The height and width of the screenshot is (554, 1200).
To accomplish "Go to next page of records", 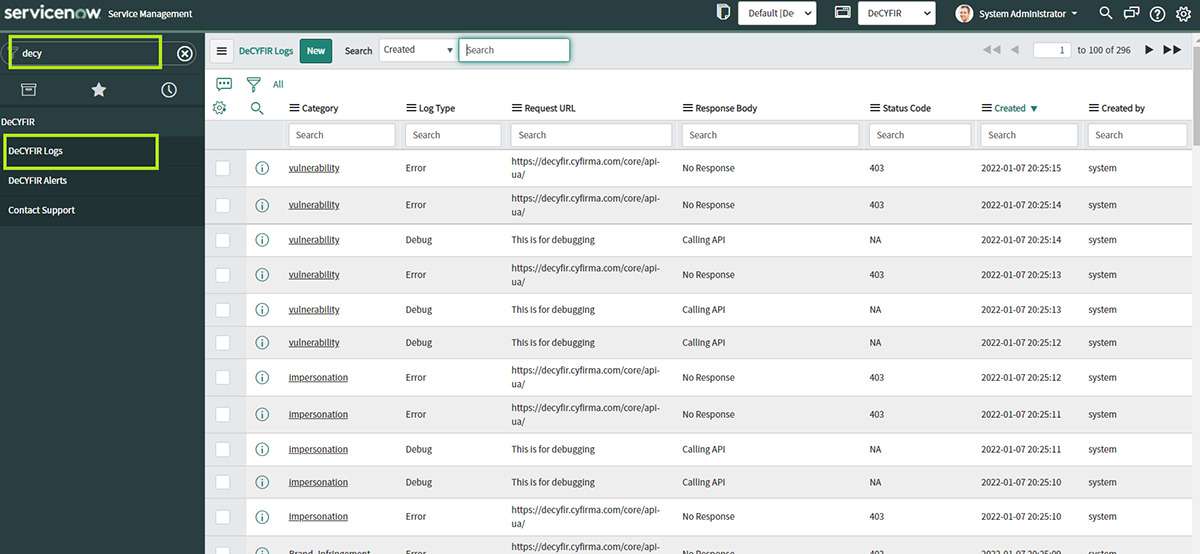I will click(x=1149, y=50).
